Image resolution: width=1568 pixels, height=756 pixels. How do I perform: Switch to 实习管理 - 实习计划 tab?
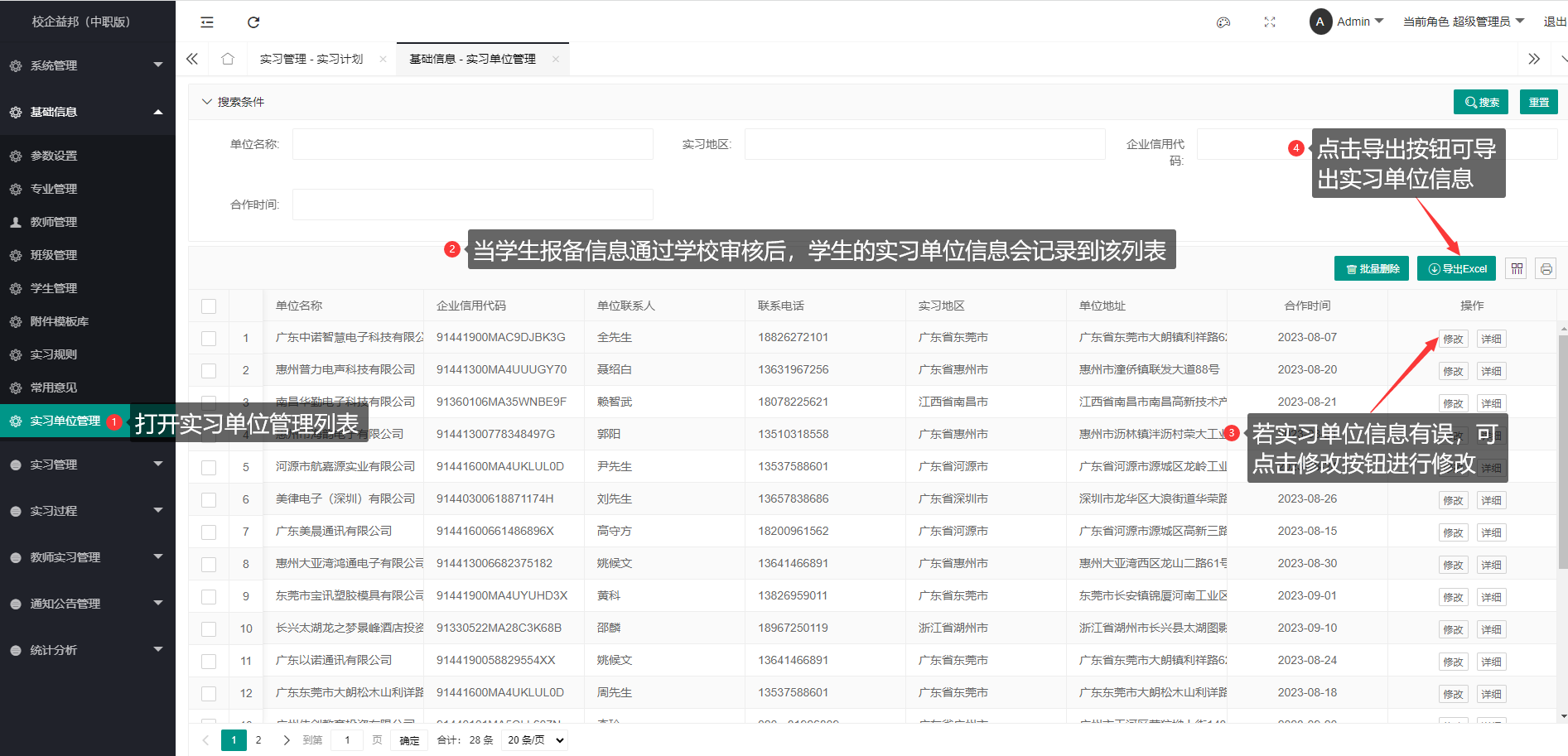pyautogui.click(x=311, y=59)
